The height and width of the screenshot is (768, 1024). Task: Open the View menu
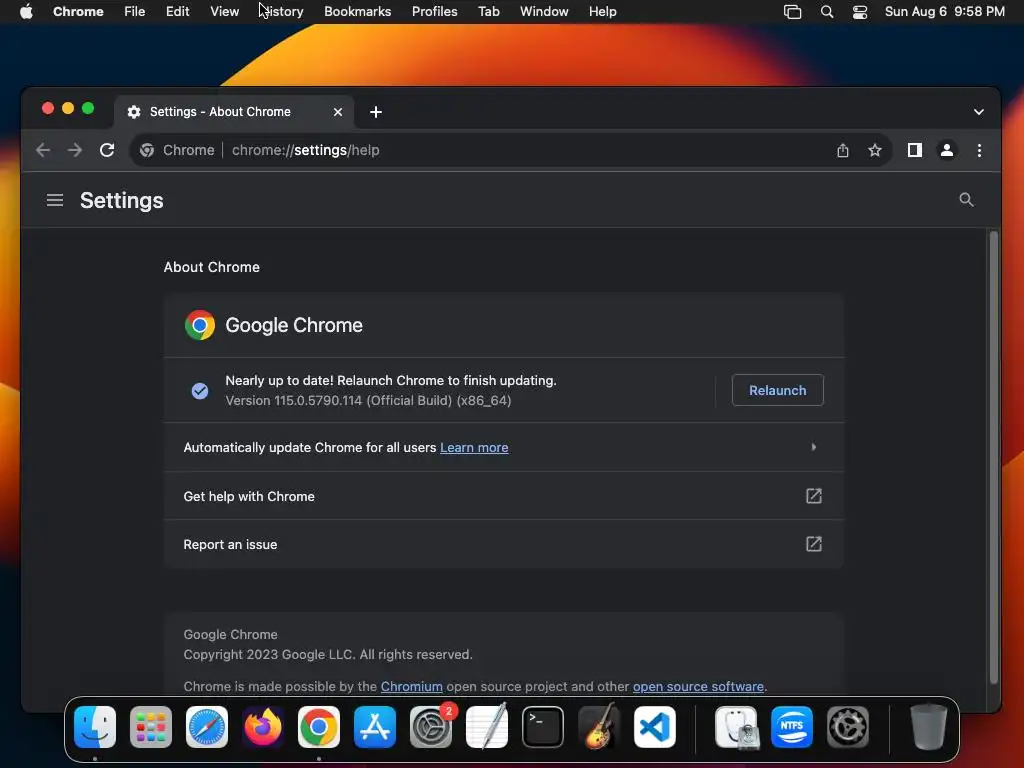[225, 11]
